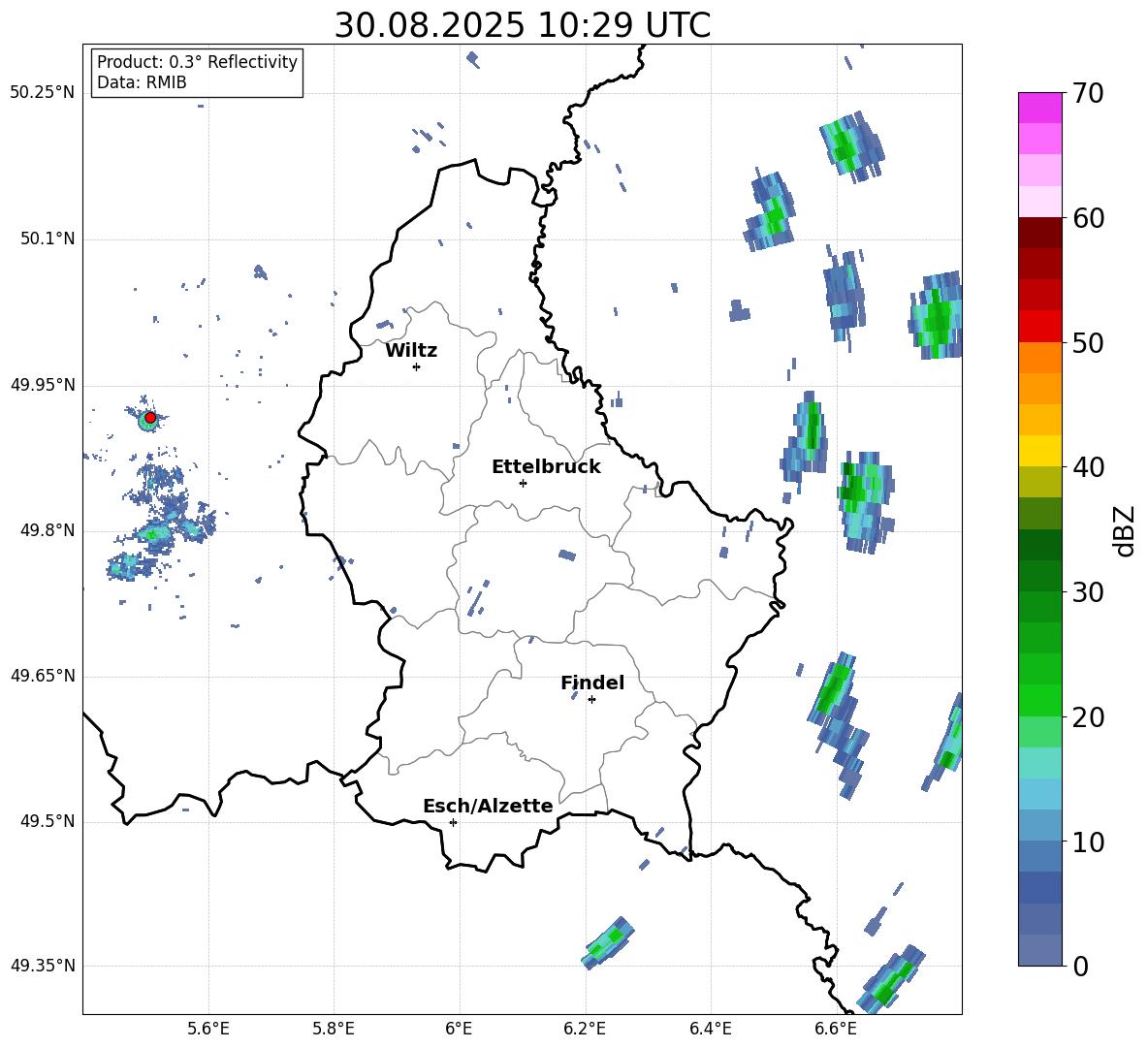Click the colorbar 40 tick label

(1088, 467)
